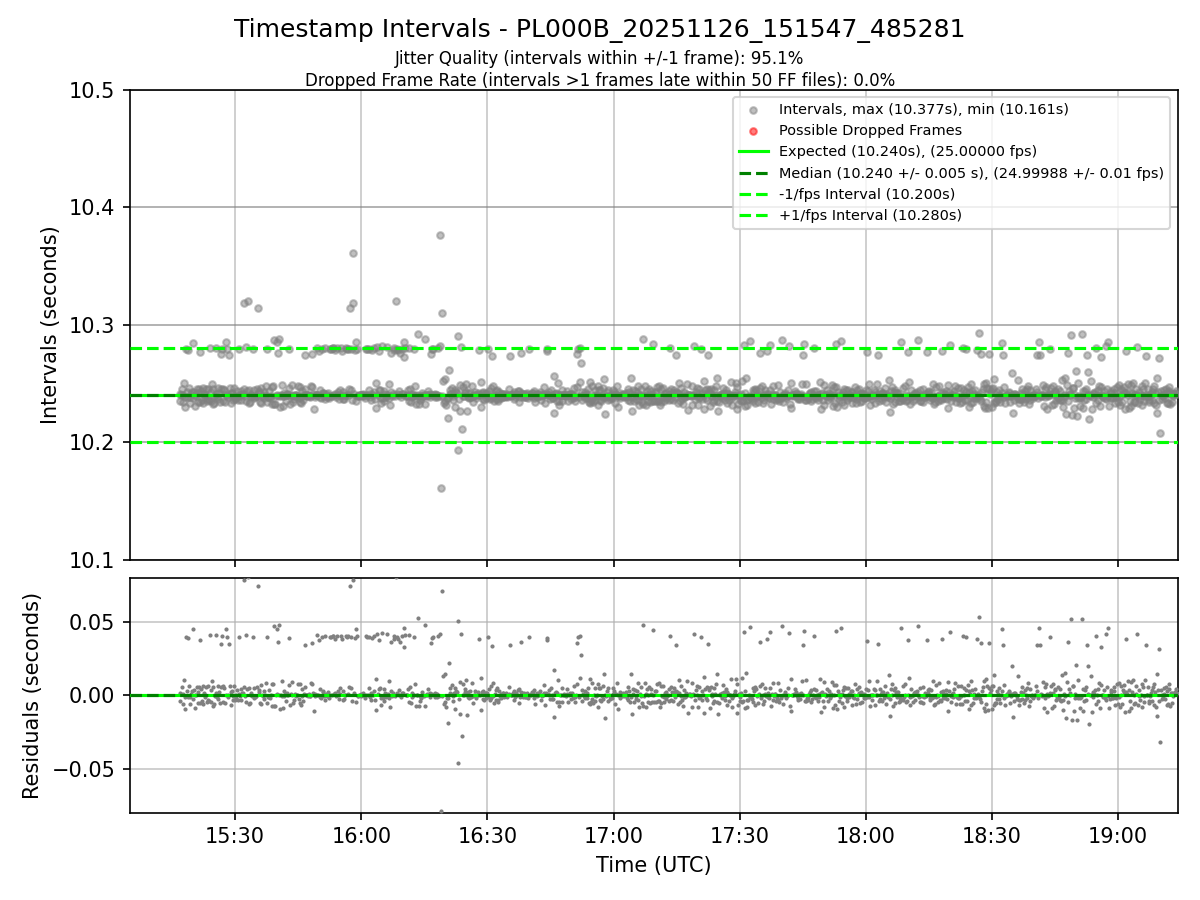1200x900 pixels.
Task: Click the 17:30 time tick label
Action: click(x=739, y=836)
